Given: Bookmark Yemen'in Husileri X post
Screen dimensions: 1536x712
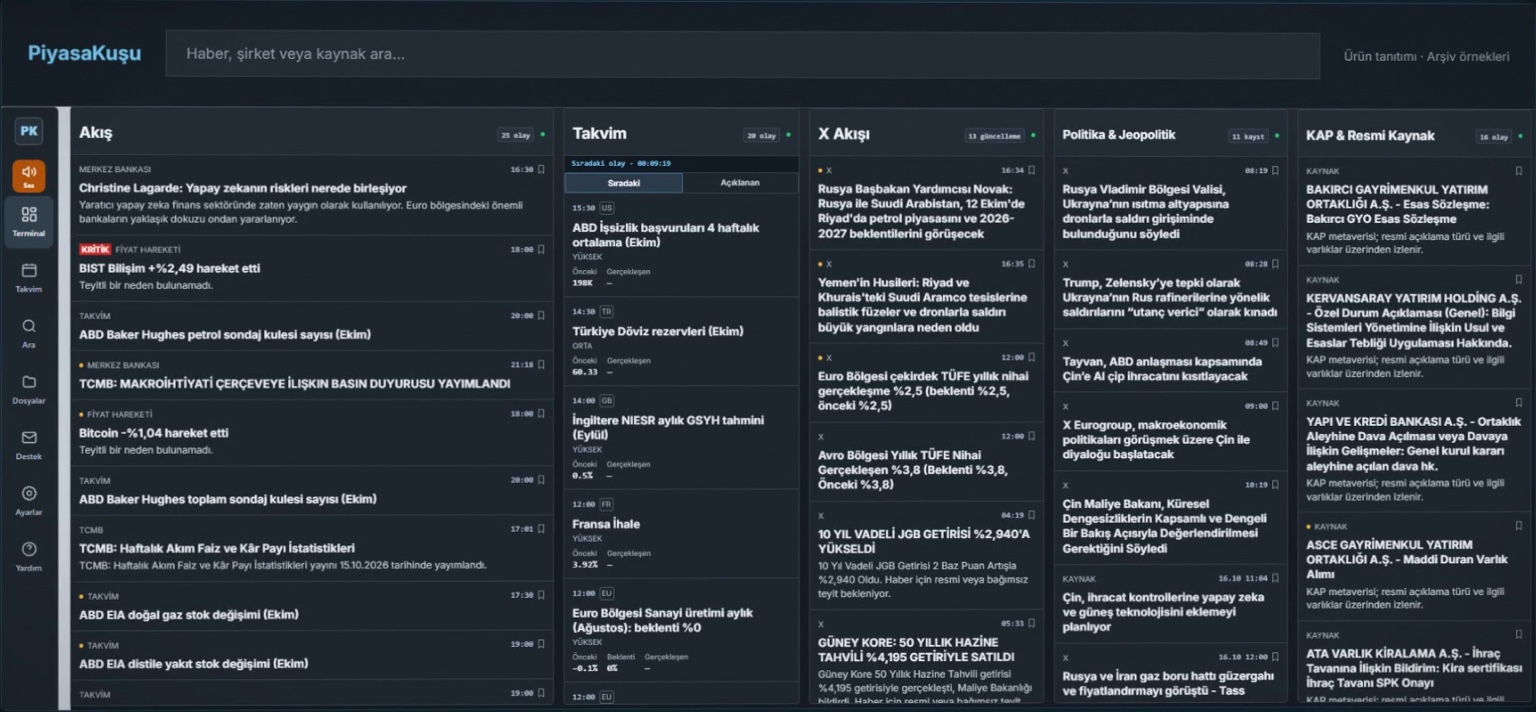Looking at the screenshot, I should point(1031,264).
